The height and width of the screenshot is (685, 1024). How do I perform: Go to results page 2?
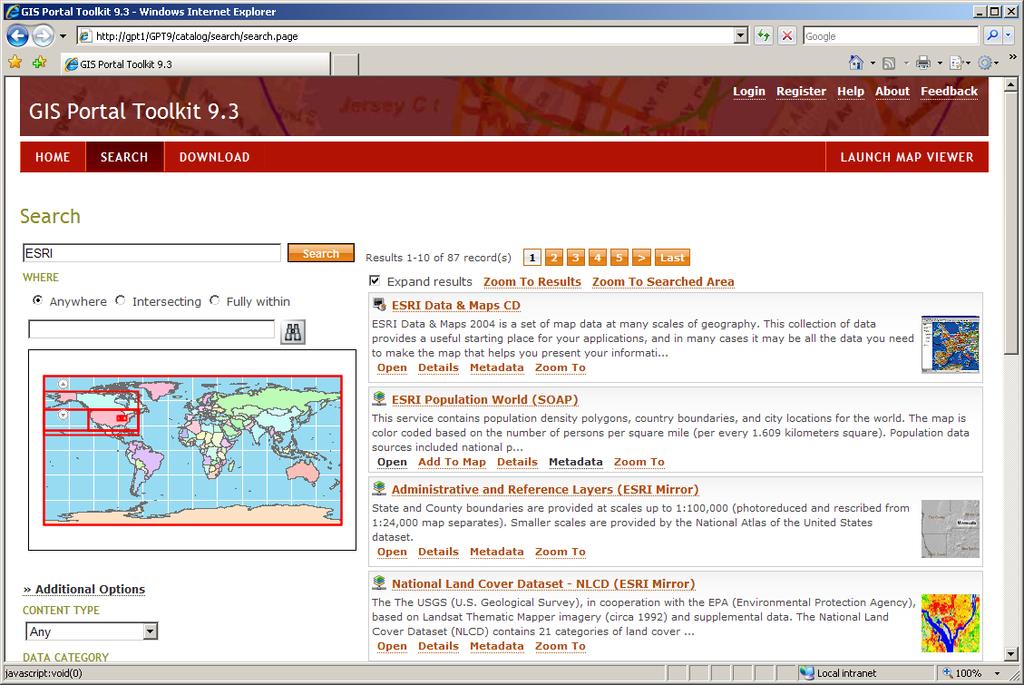click(x=554, y=257)
